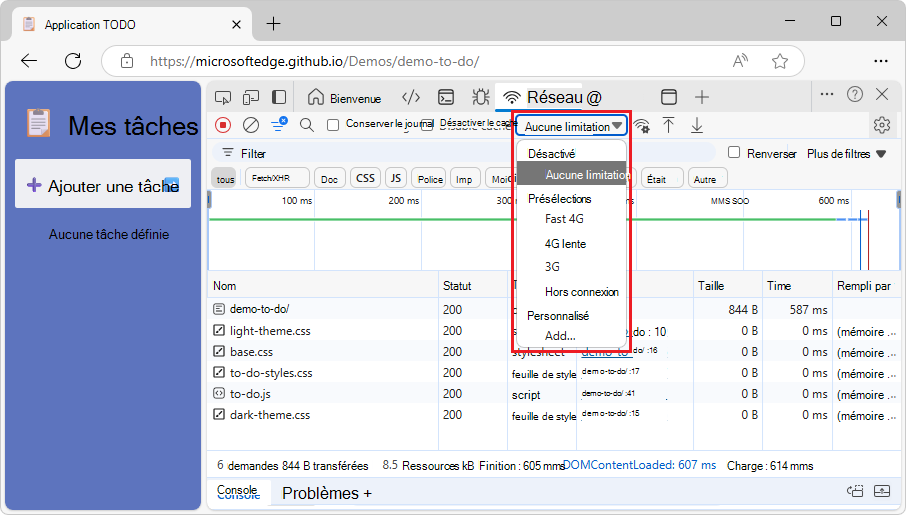Open network conditions wifi-gear icon

[x=641, y=125]
